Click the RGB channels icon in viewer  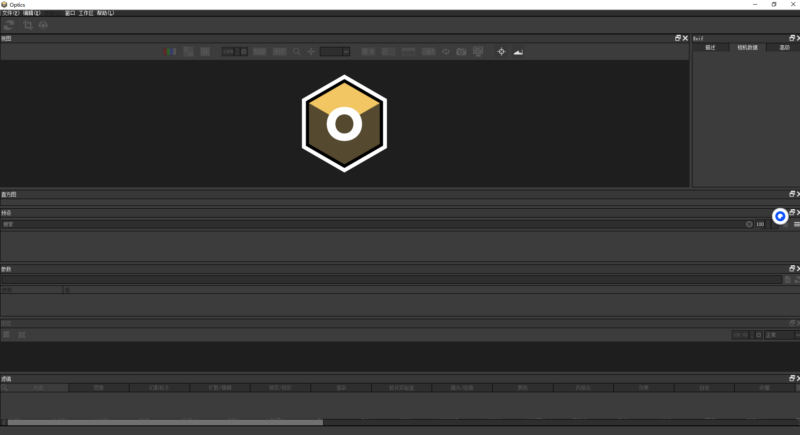click(x=170, y=51)
